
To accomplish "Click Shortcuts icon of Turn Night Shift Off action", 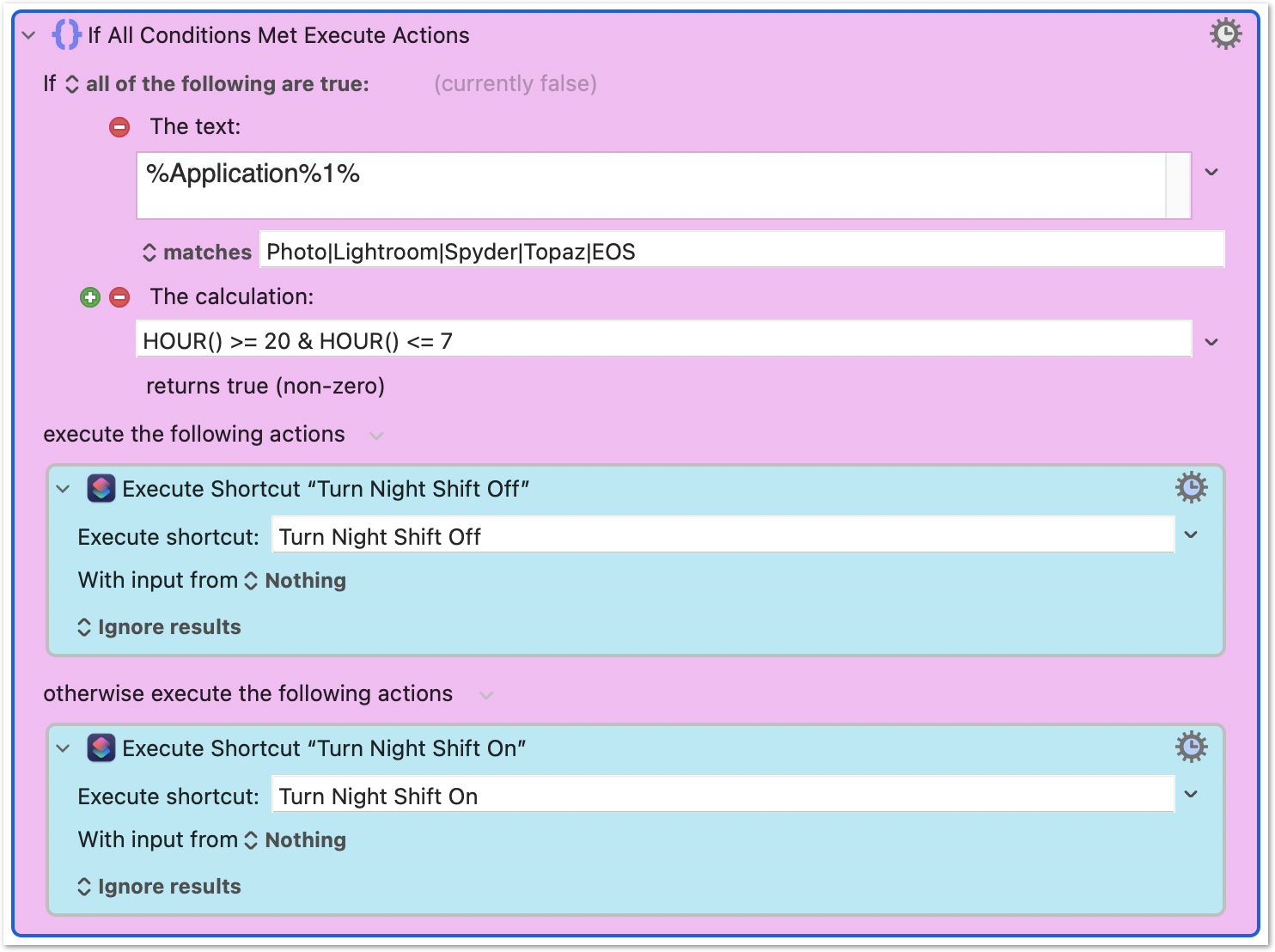I will pyautogui.click(x=101, y=489).
